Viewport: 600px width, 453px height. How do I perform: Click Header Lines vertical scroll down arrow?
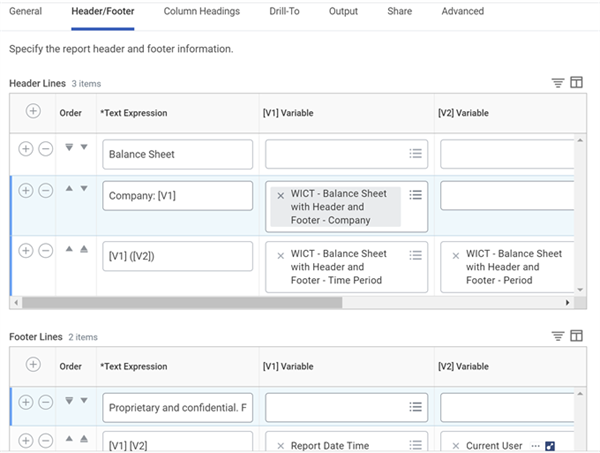580,290
